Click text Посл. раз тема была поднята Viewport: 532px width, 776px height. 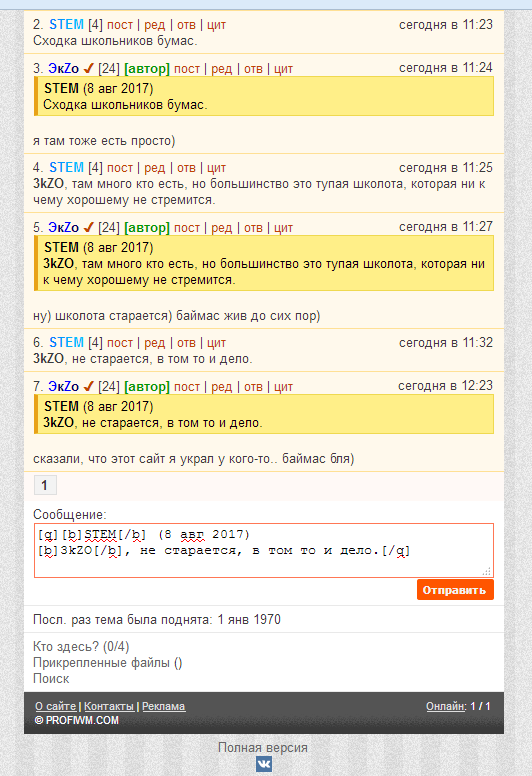click(123, 620)
